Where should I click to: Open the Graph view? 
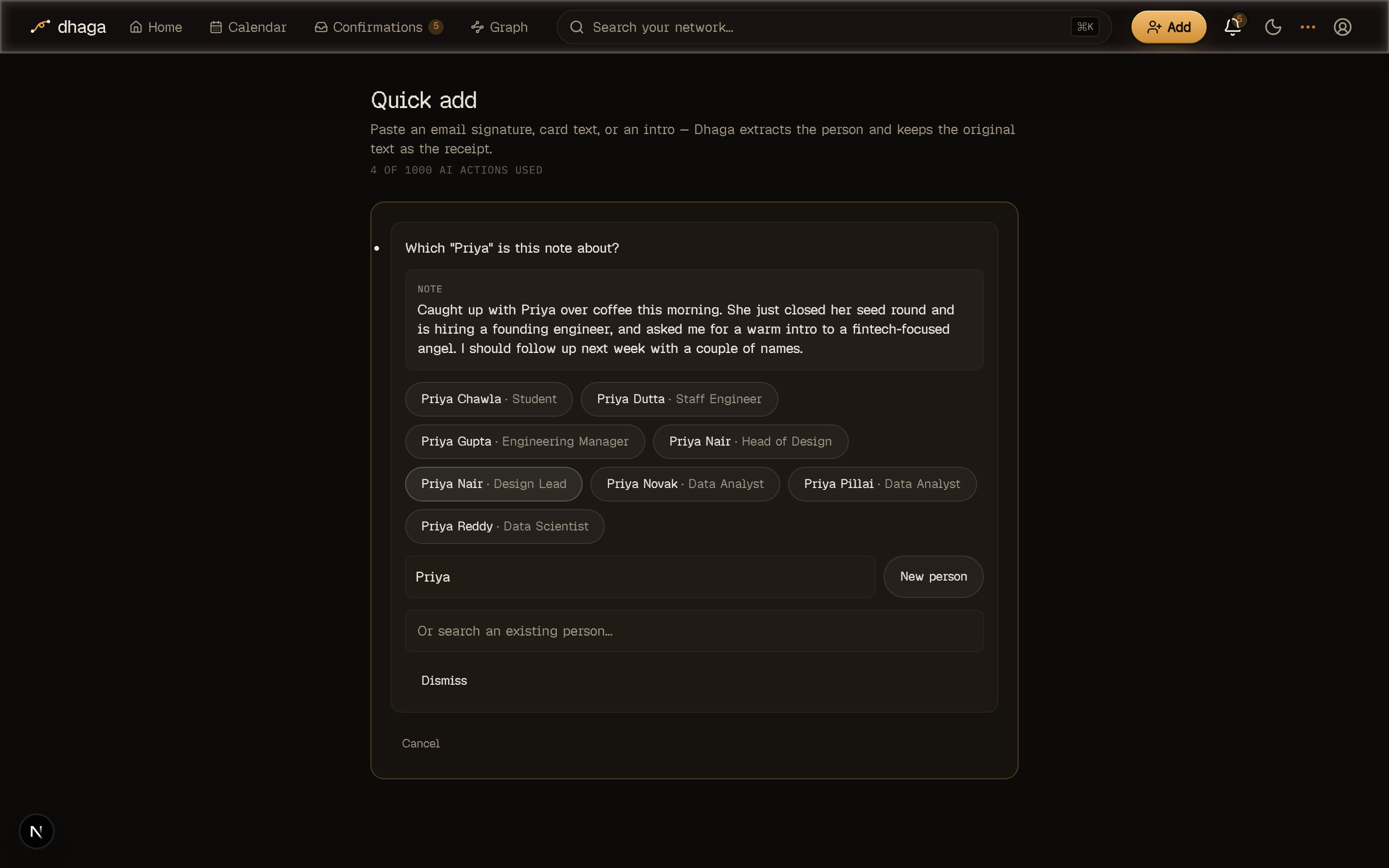coord(499,27)
